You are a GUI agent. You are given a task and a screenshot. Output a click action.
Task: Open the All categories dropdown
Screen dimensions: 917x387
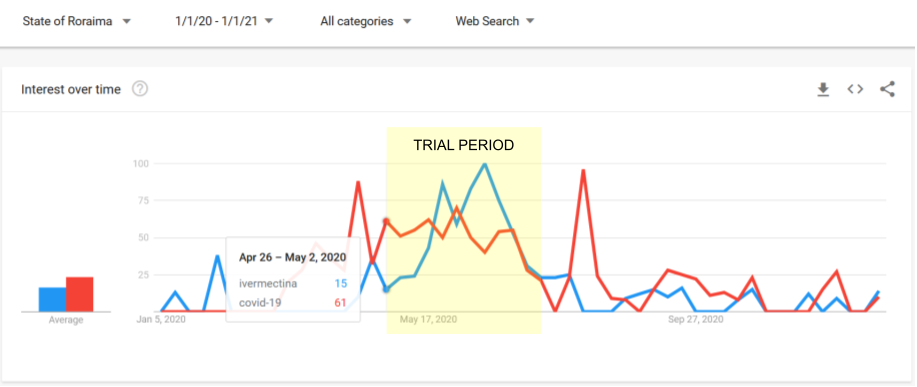[x=366, y=21]
